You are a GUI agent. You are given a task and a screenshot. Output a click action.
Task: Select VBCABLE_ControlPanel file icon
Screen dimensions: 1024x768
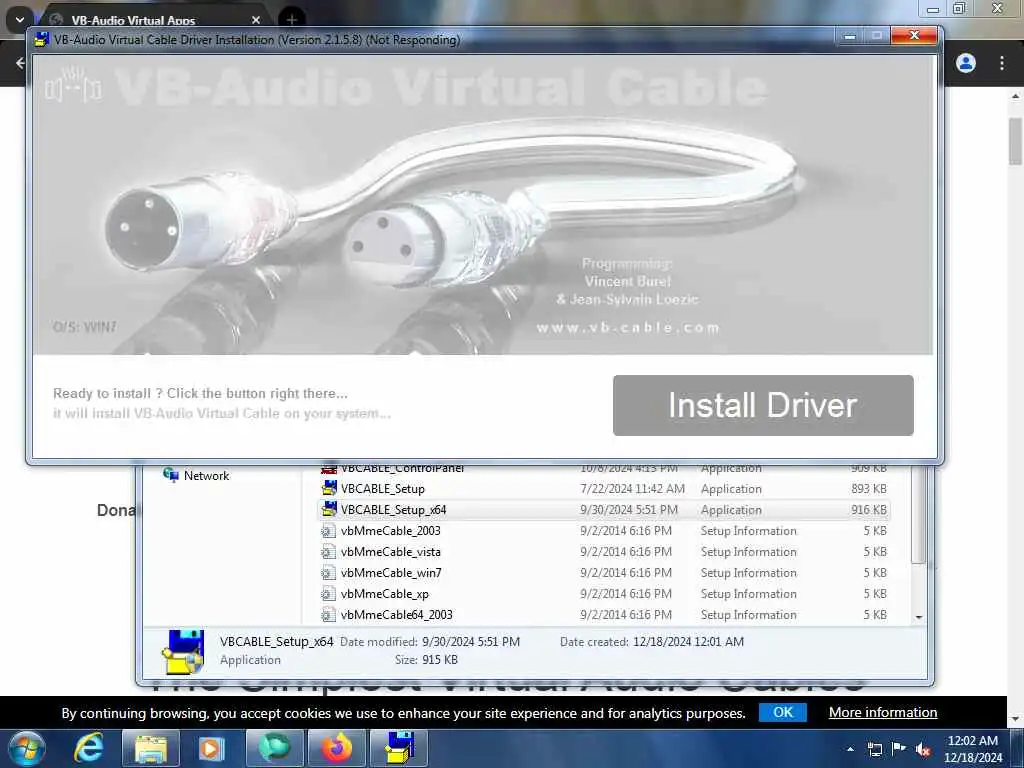pos(329,469)
